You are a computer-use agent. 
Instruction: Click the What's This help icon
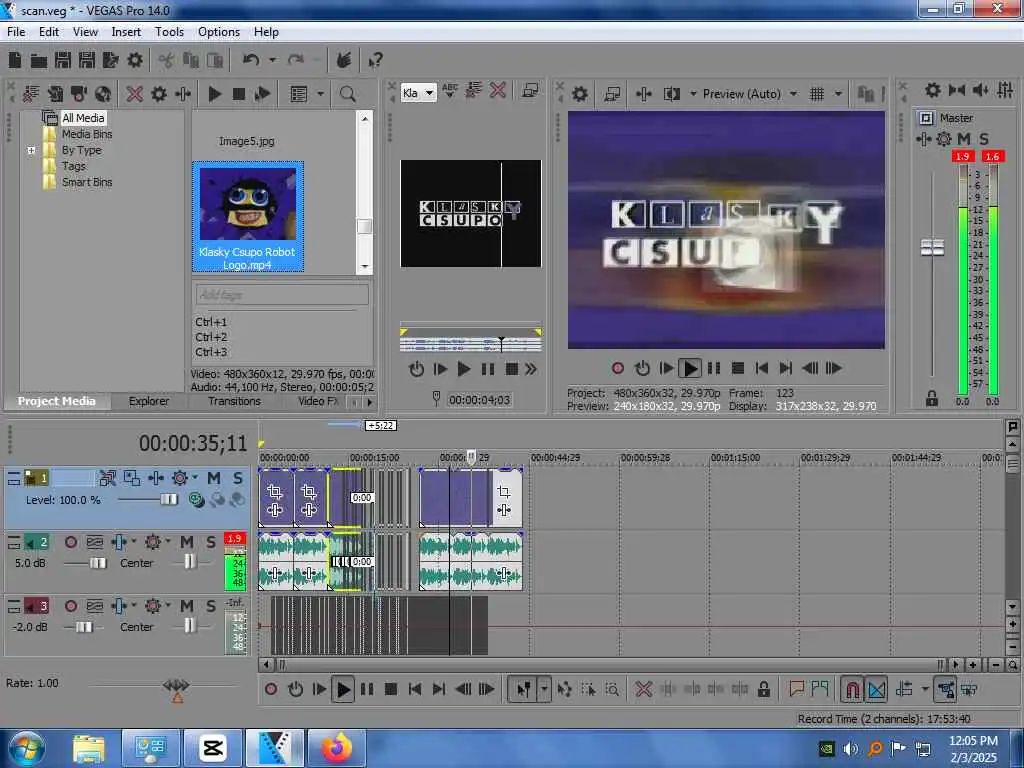click(x=376, y=60)
